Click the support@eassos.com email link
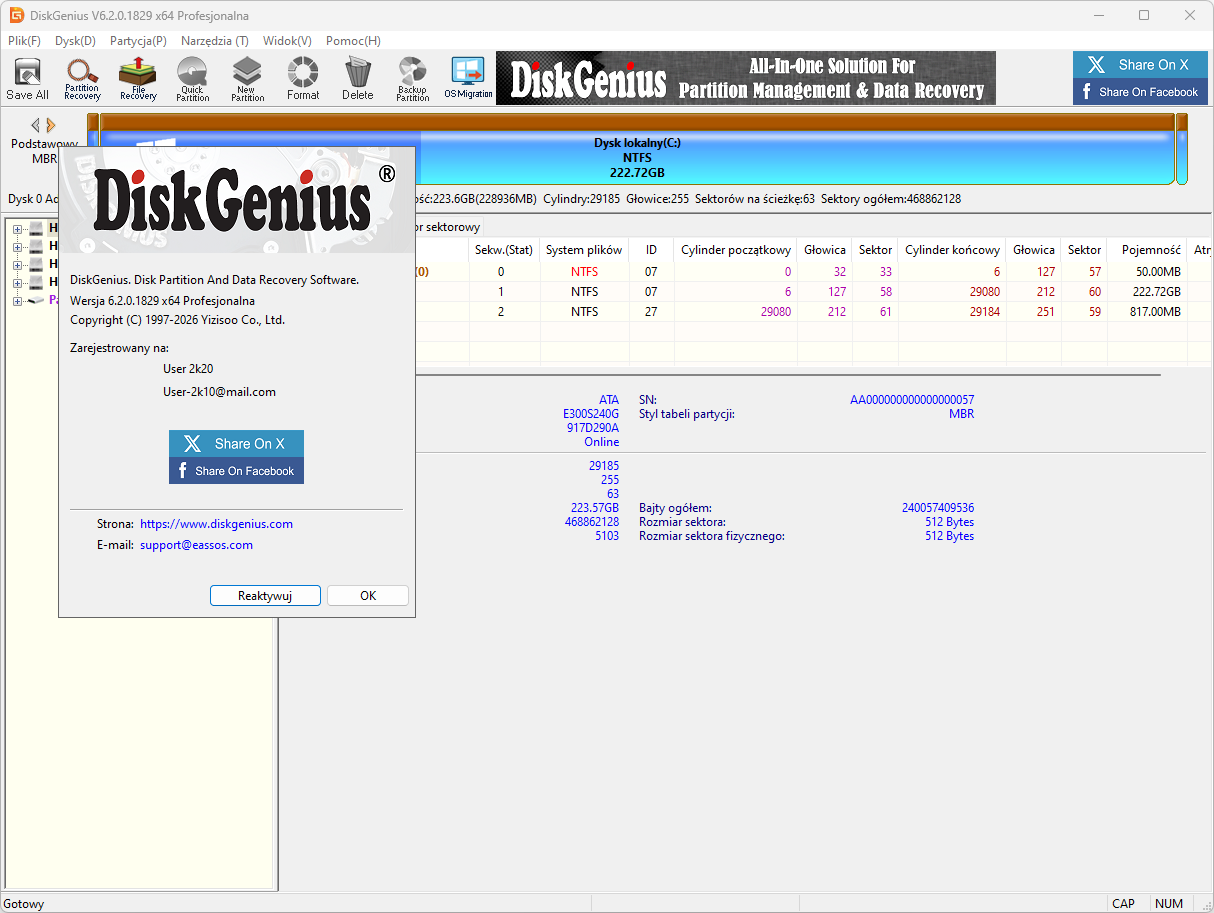The image size is (1214, 913). pyautogui.click(x=196, y=545)
